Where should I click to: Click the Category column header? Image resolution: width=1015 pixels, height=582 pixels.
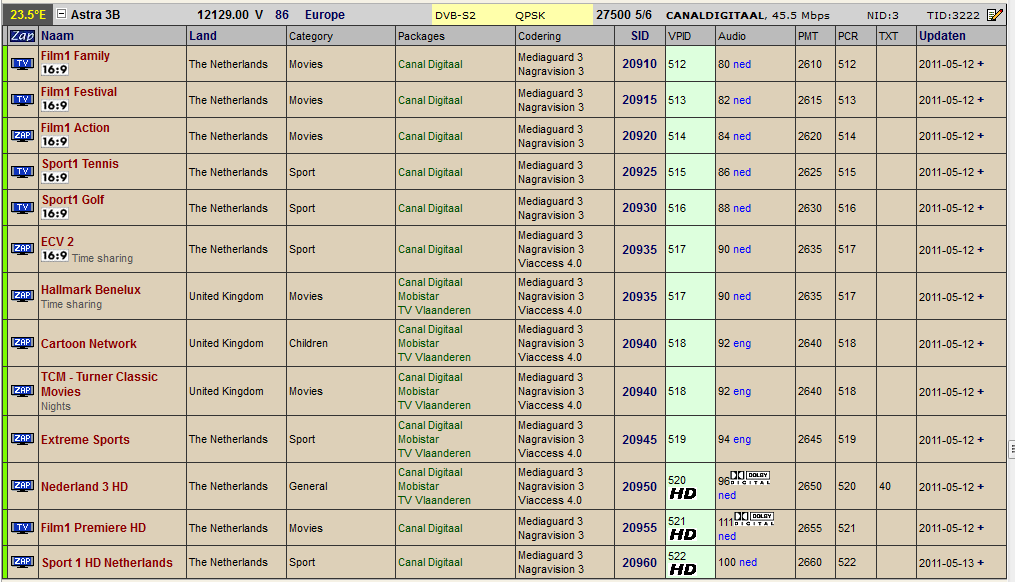(x=311, y=36)
